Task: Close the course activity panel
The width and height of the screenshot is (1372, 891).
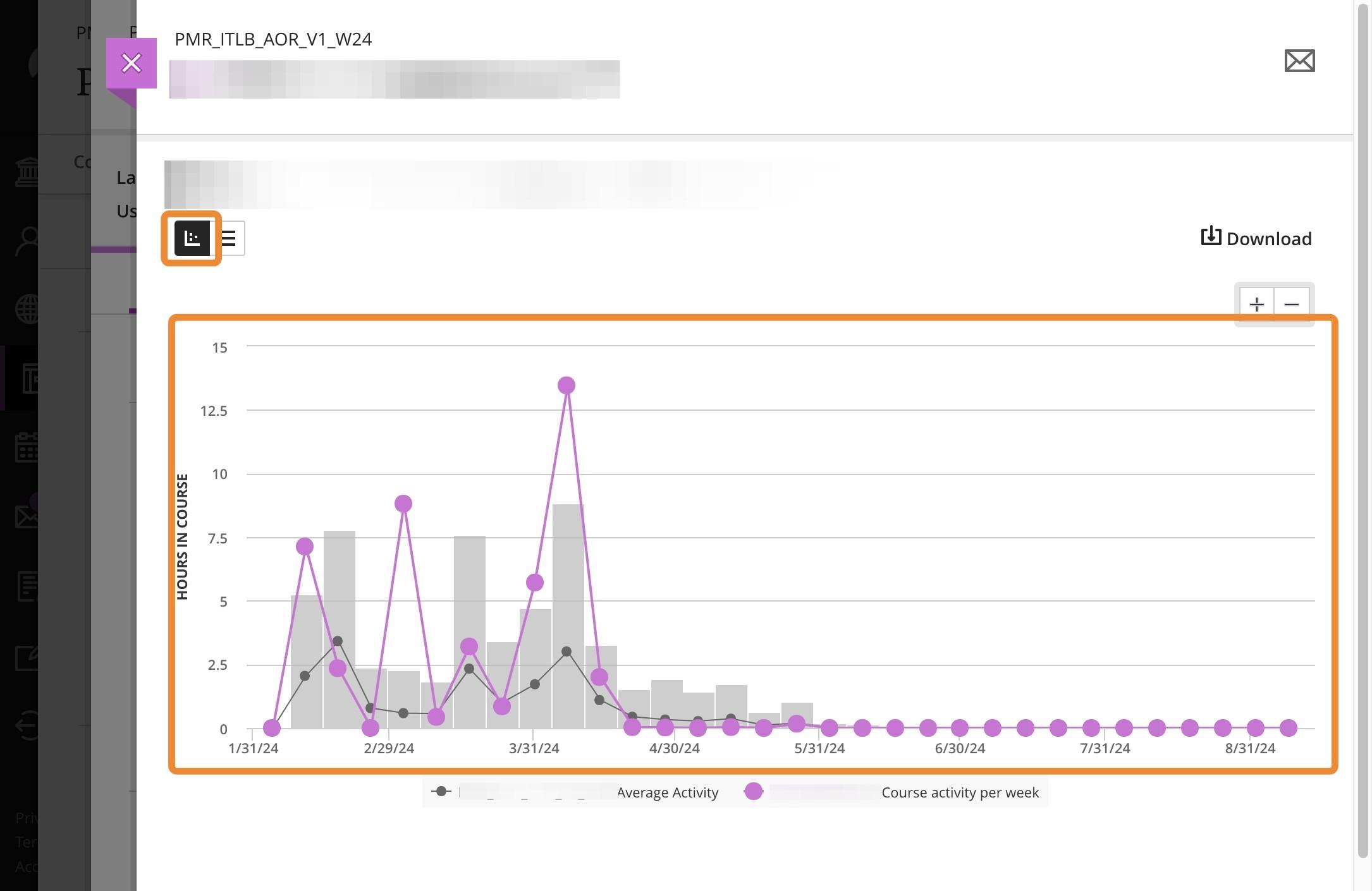Action: 131,63
